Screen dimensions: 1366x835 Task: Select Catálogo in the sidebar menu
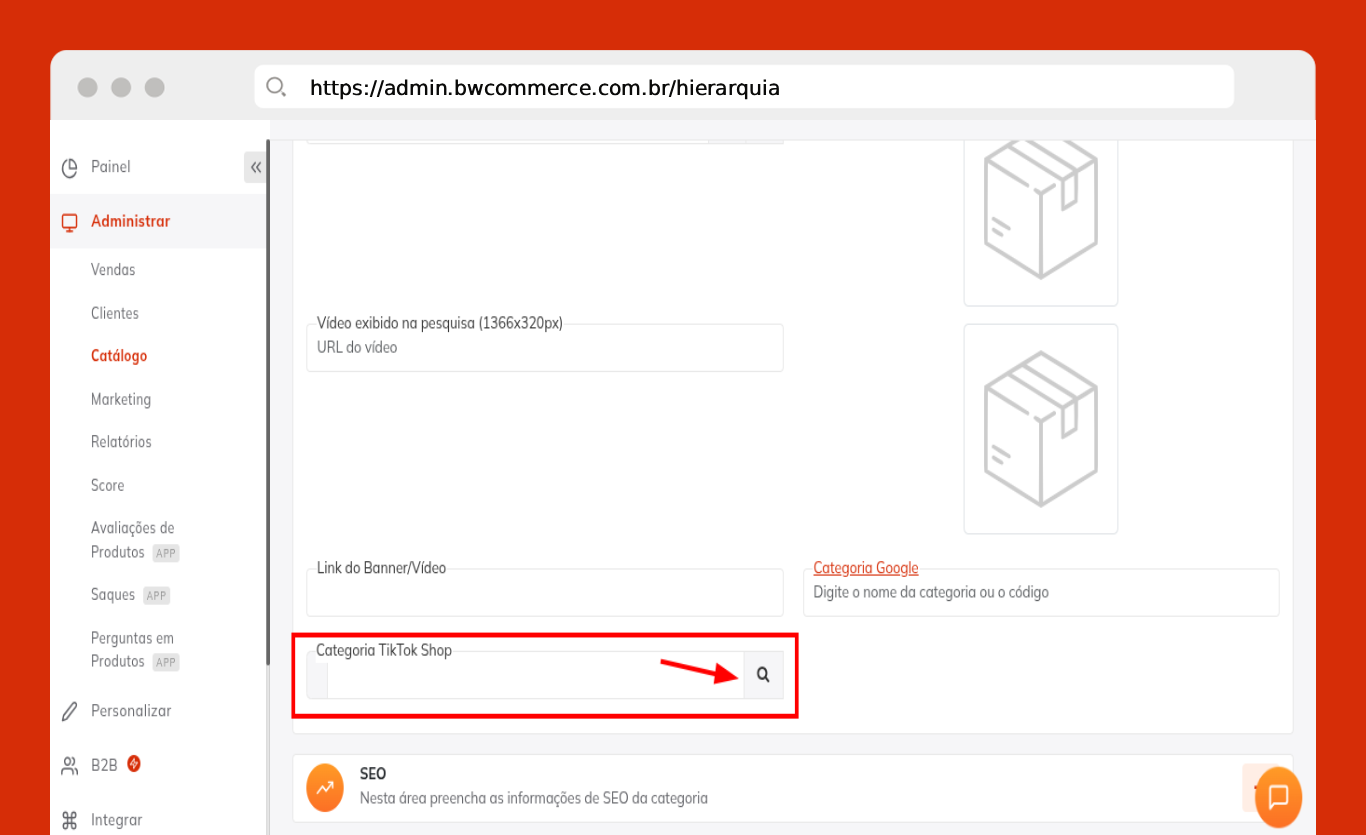119,356
